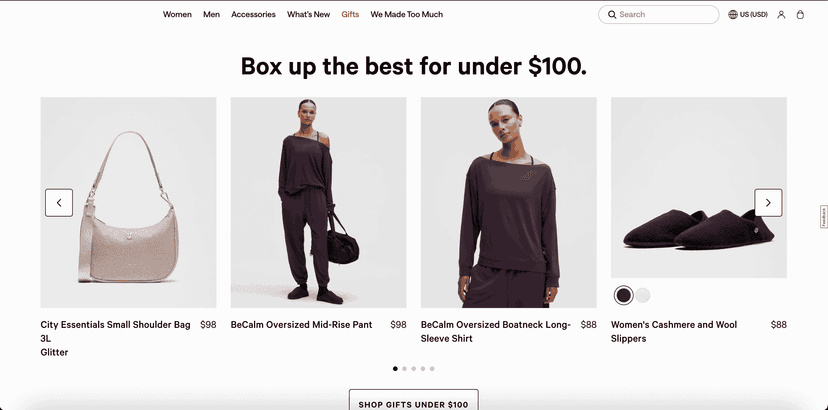
Task: Select the dark slipper color swatch
Action: (624, 295)
